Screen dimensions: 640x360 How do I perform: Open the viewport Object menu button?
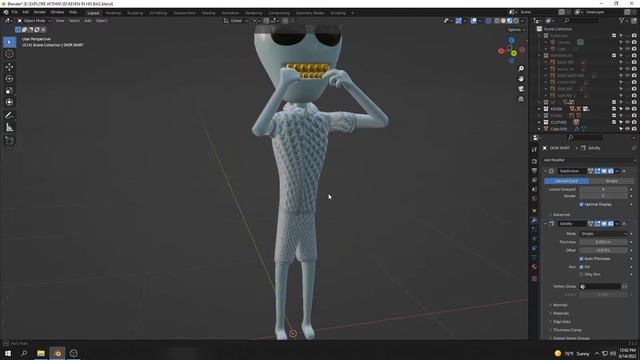coord(101,20)
